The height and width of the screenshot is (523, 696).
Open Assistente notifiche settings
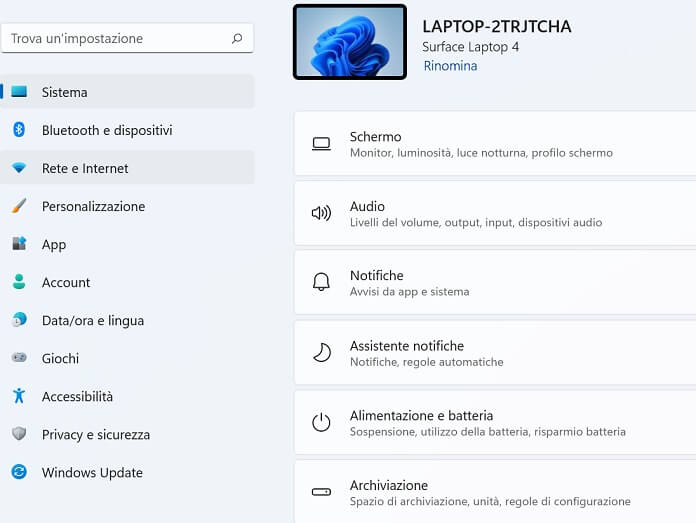click(x=495, y=353)
